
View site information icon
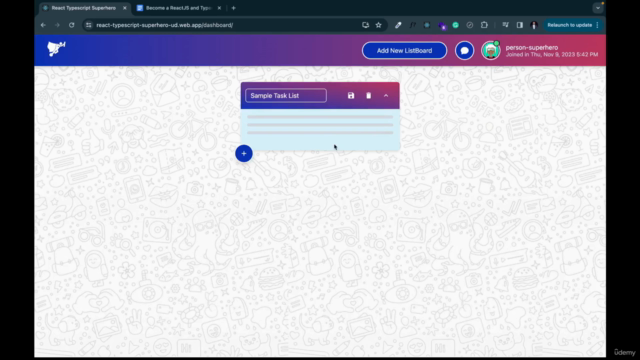coord(89,25)
